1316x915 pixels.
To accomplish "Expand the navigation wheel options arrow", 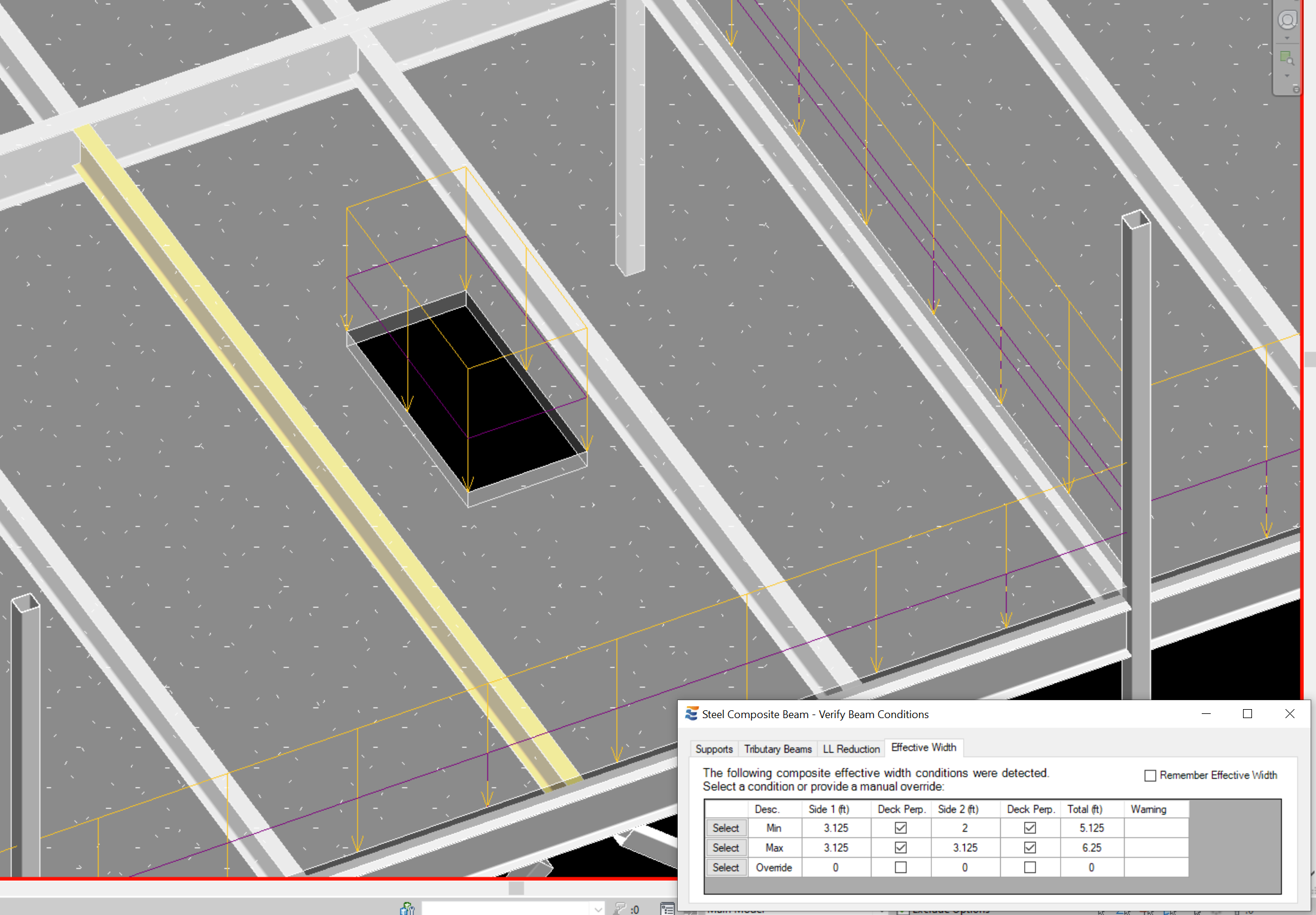I will (1287, 39).
